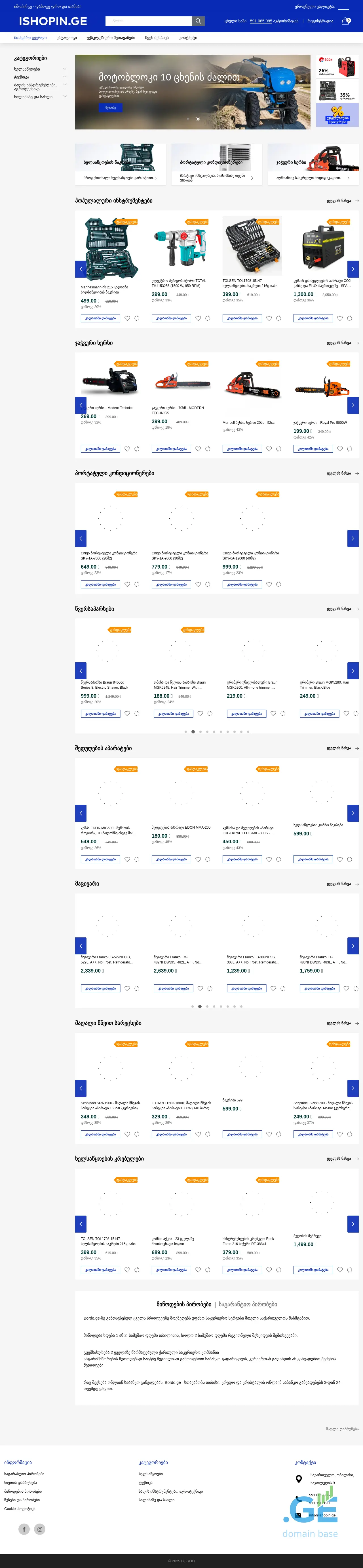Open the Instagram page from footer
363x1568 pixels.
[40, 1528]
